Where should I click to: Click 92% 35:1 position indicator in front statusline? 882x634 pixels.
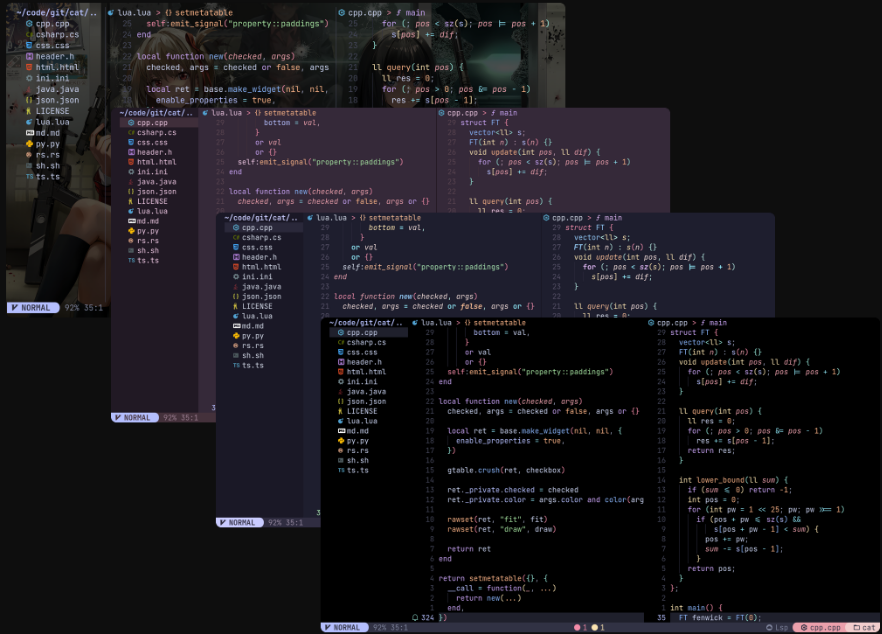tap(390, 627)
